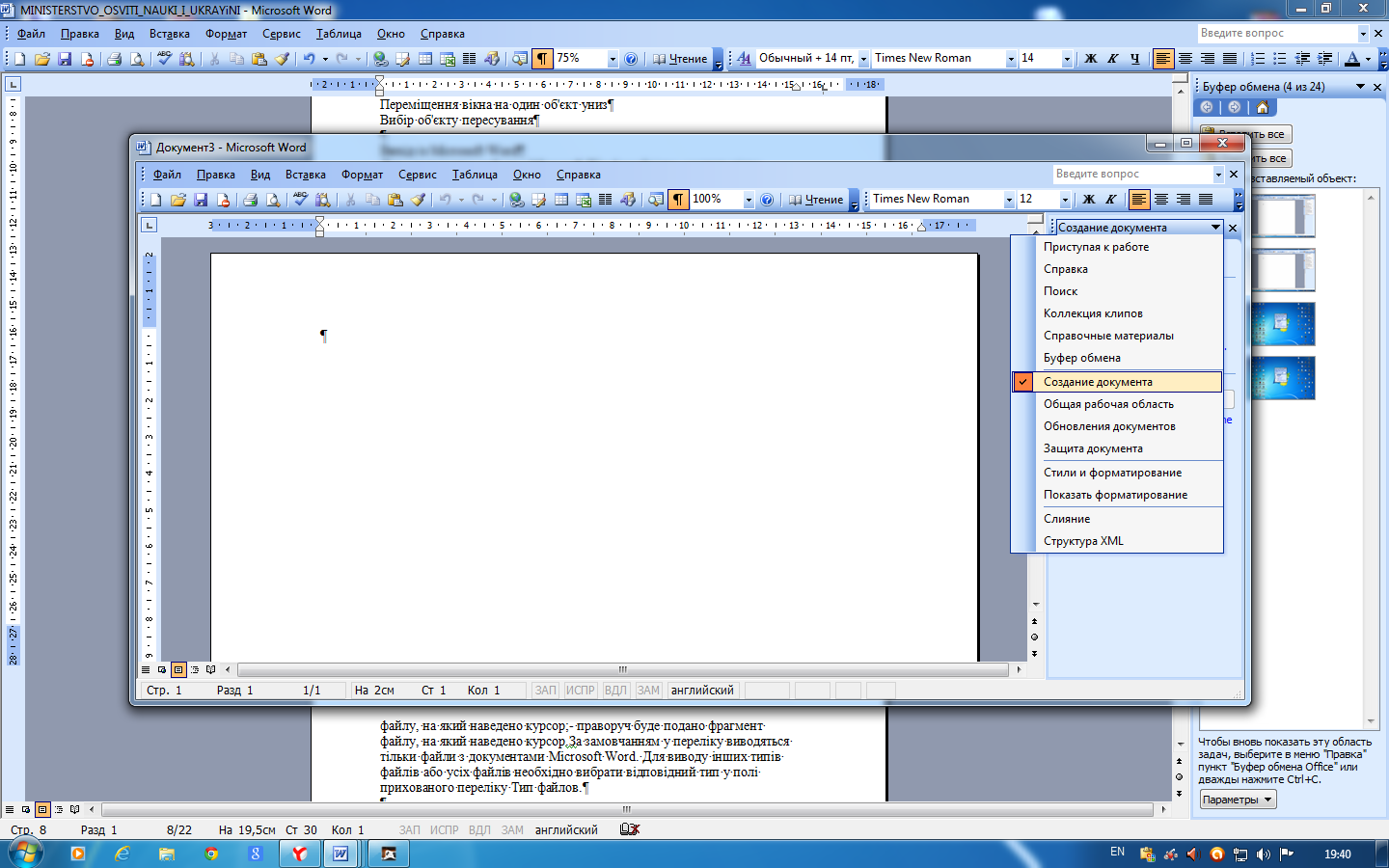Open 75% zoom dropdown in MINISTERSTVO window
The image size is (1389, 868).
point(613,59)
